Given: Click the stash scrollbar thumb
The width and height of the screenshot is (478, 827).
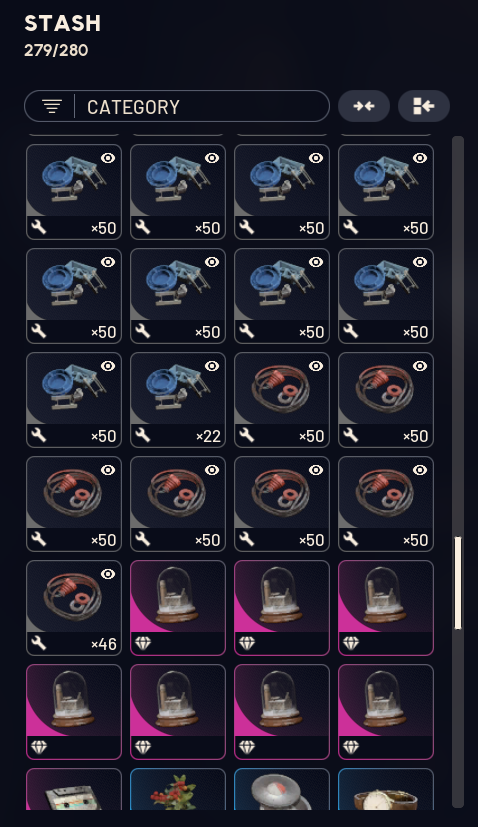Looking at the screenshot, I should (x=457, y=583).
